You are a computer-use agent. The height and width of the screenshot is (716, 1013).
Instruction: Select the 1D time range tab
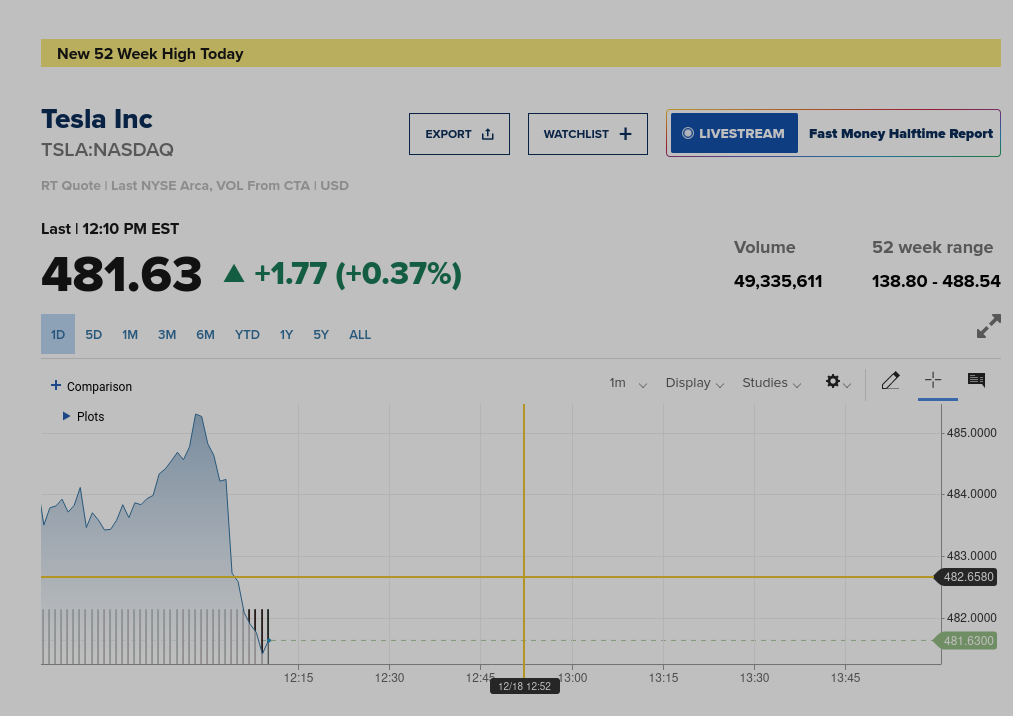(x=58, y=334)
